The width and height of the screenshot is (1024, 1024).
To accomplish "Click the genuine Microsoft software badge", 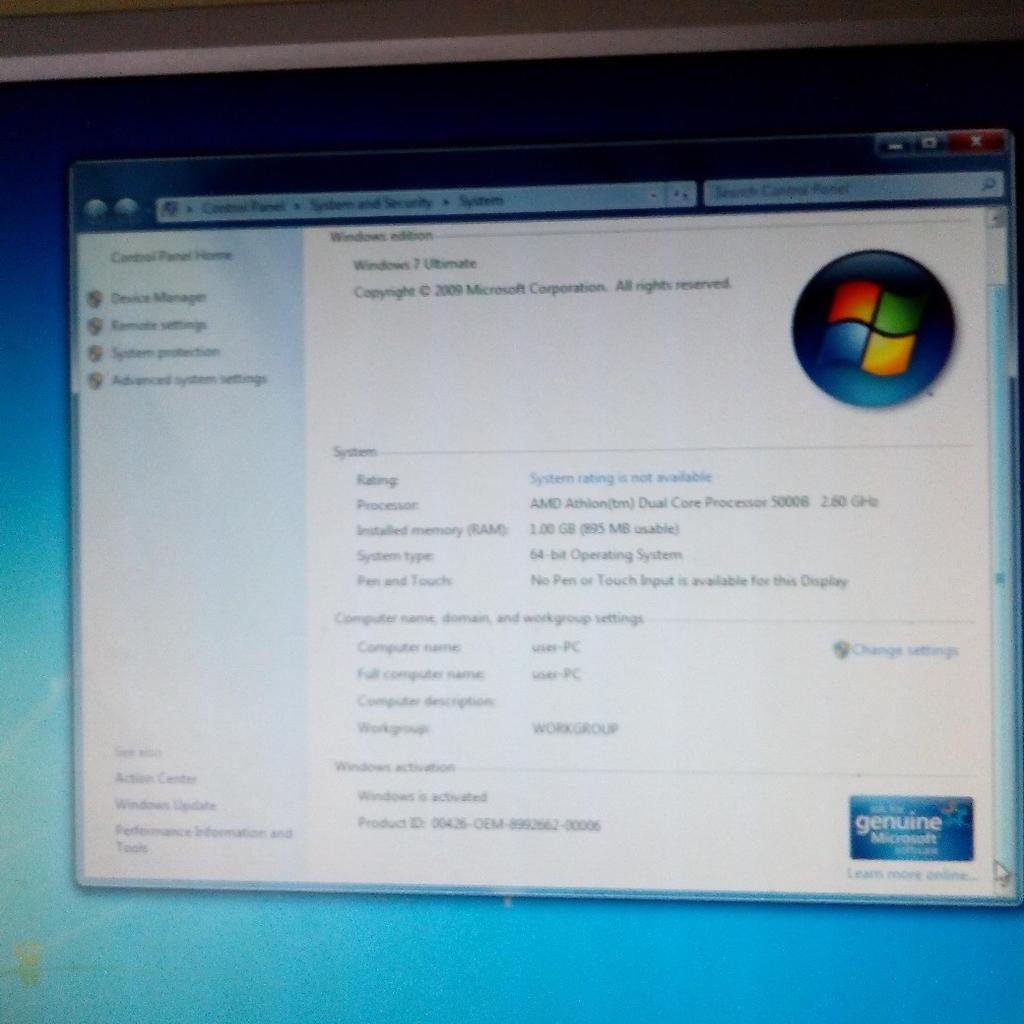I will [x=911, y=829].
